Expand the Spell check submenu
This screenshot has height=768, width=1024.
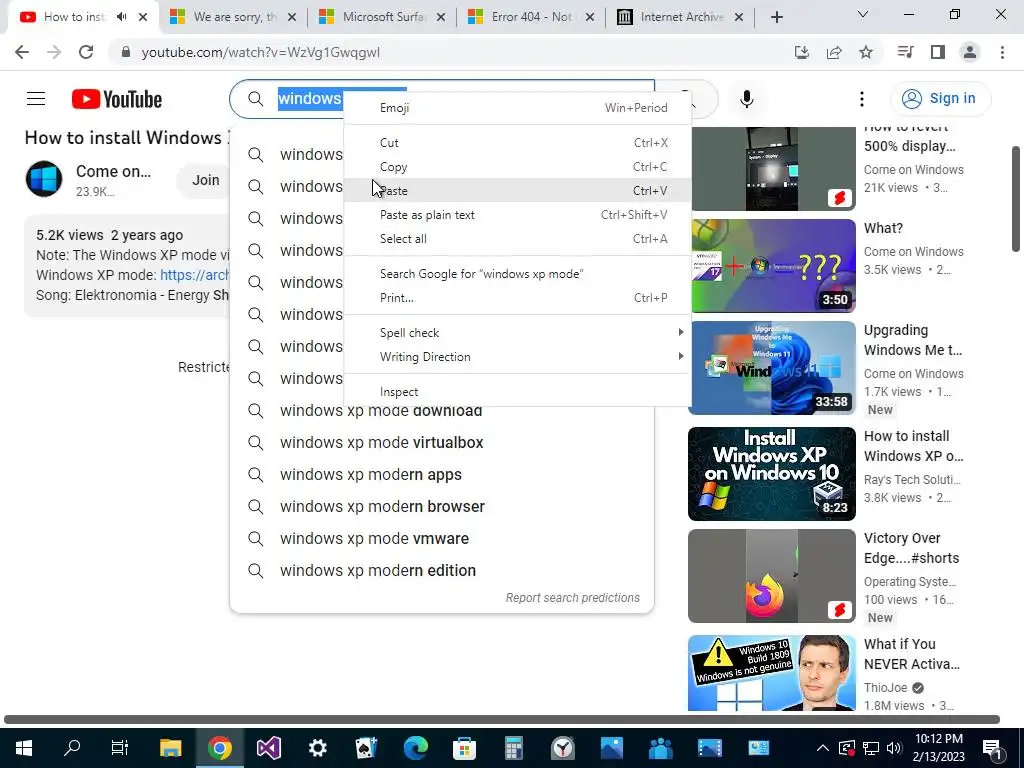[517, 332]
